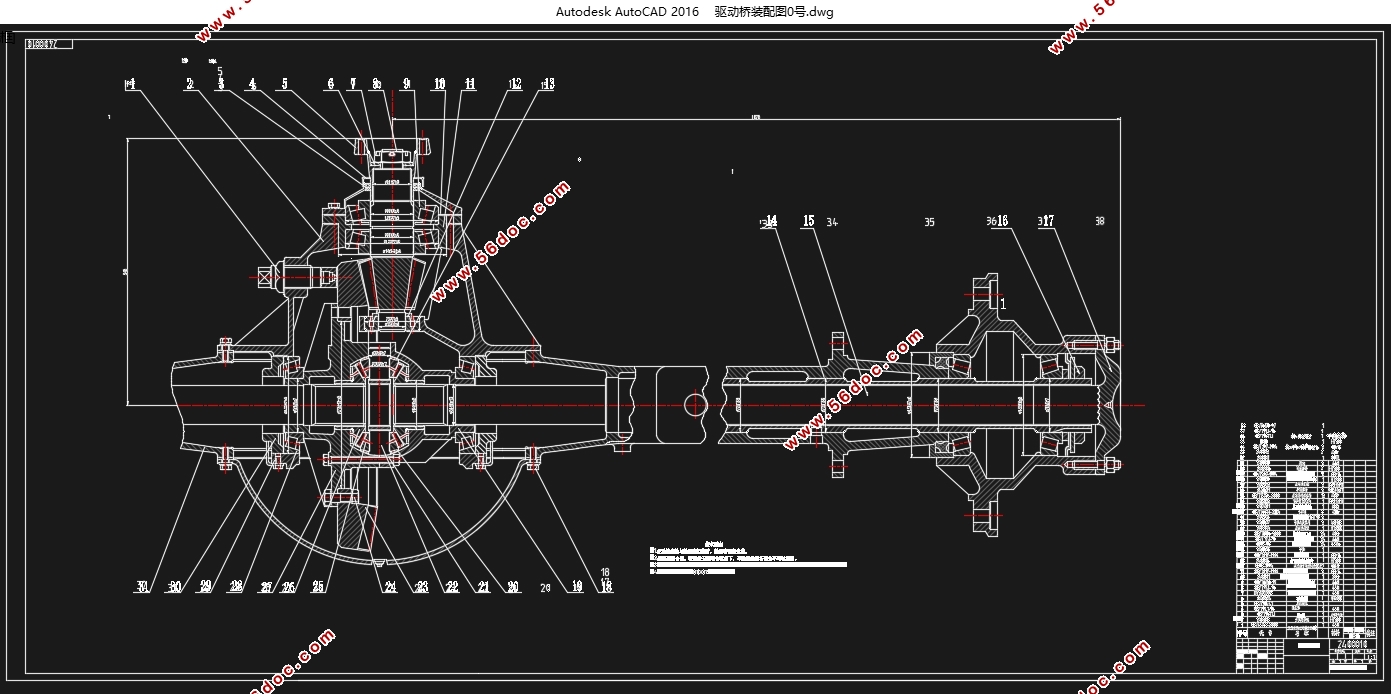The height and width of the screenshot is (694, 1391).
Task: Click the title text '驱动桥装配图0号.dwg'
Action: (x=774, y=12)
